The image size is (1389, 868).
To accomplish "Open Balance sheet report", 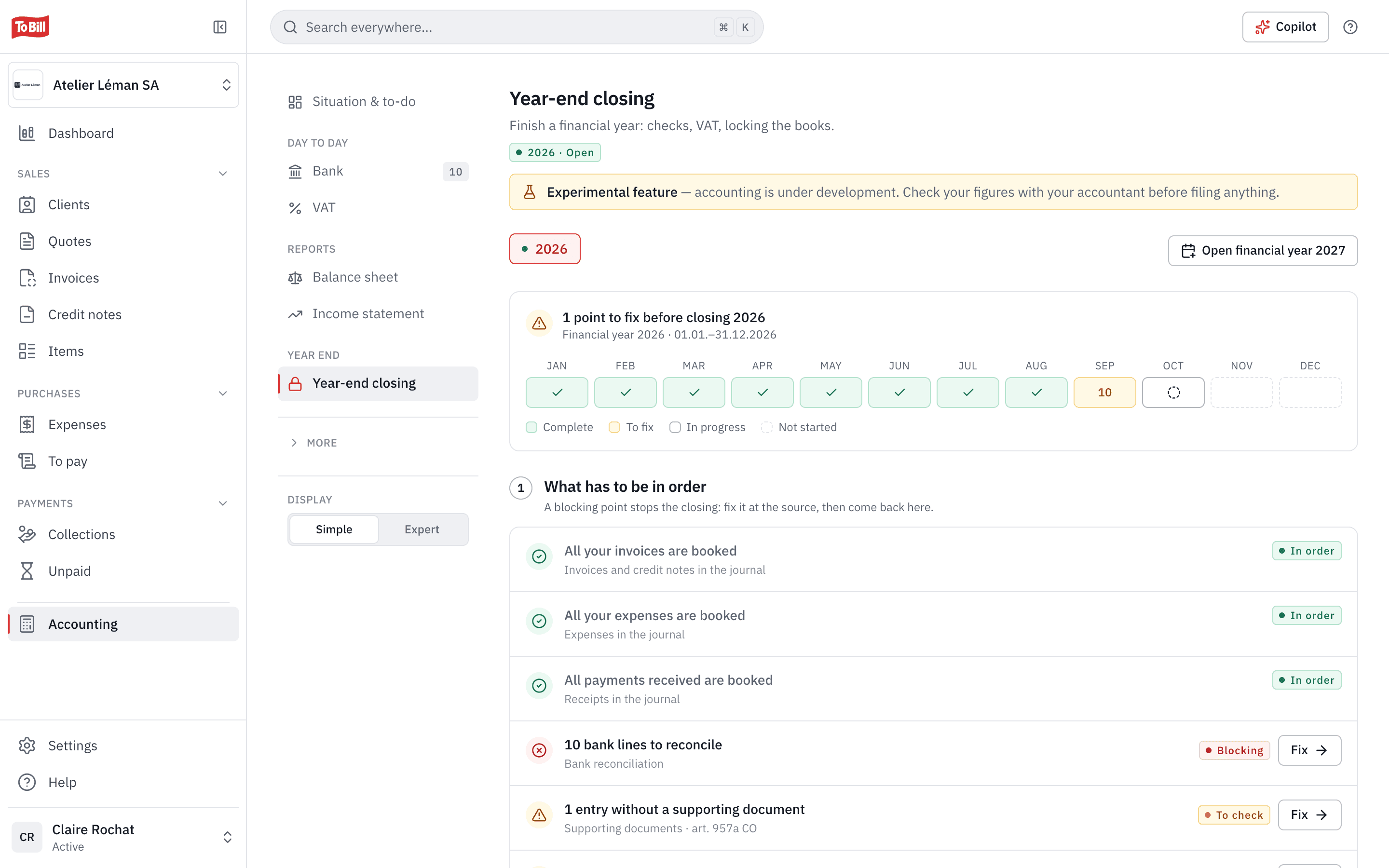I will tap(378, 277).
